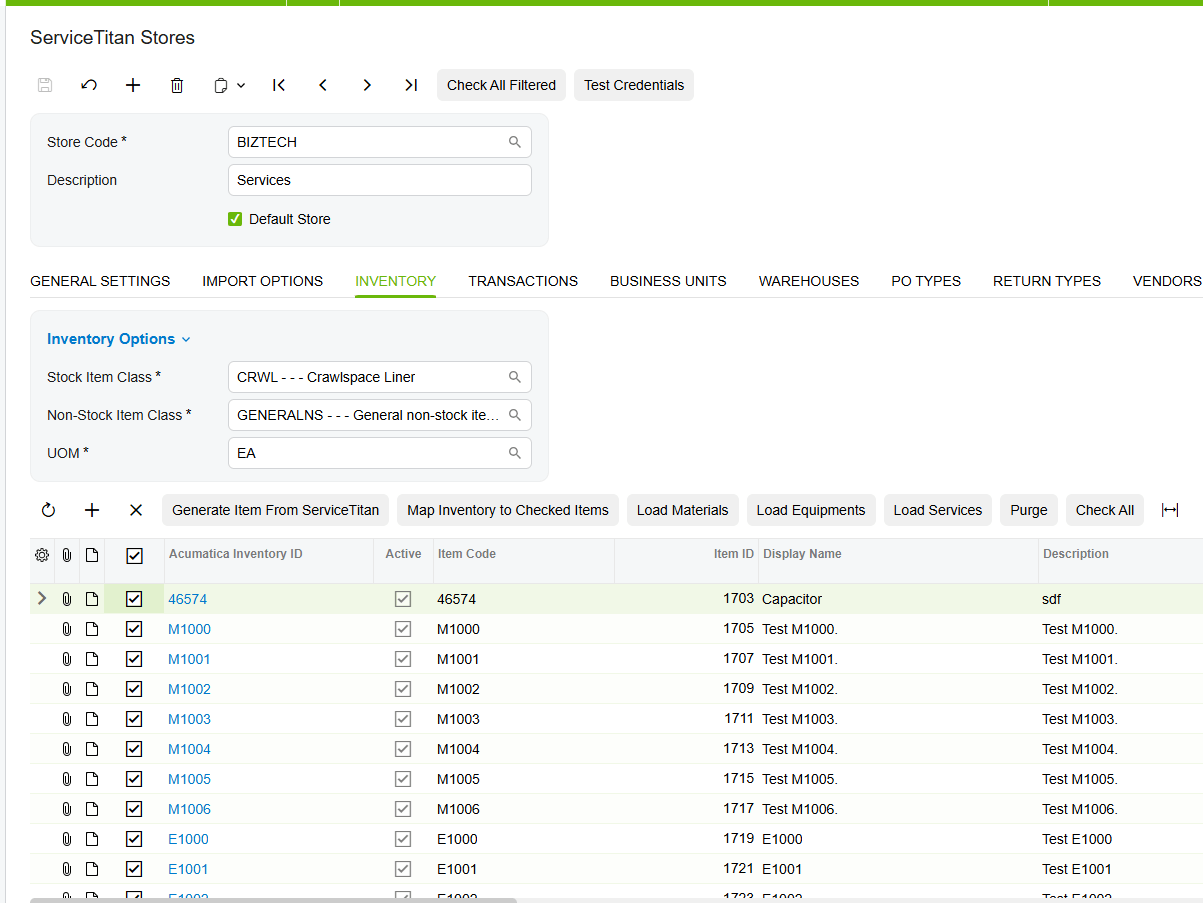
Task: Add a new store record with plus icon
Action: click(133, 85)
